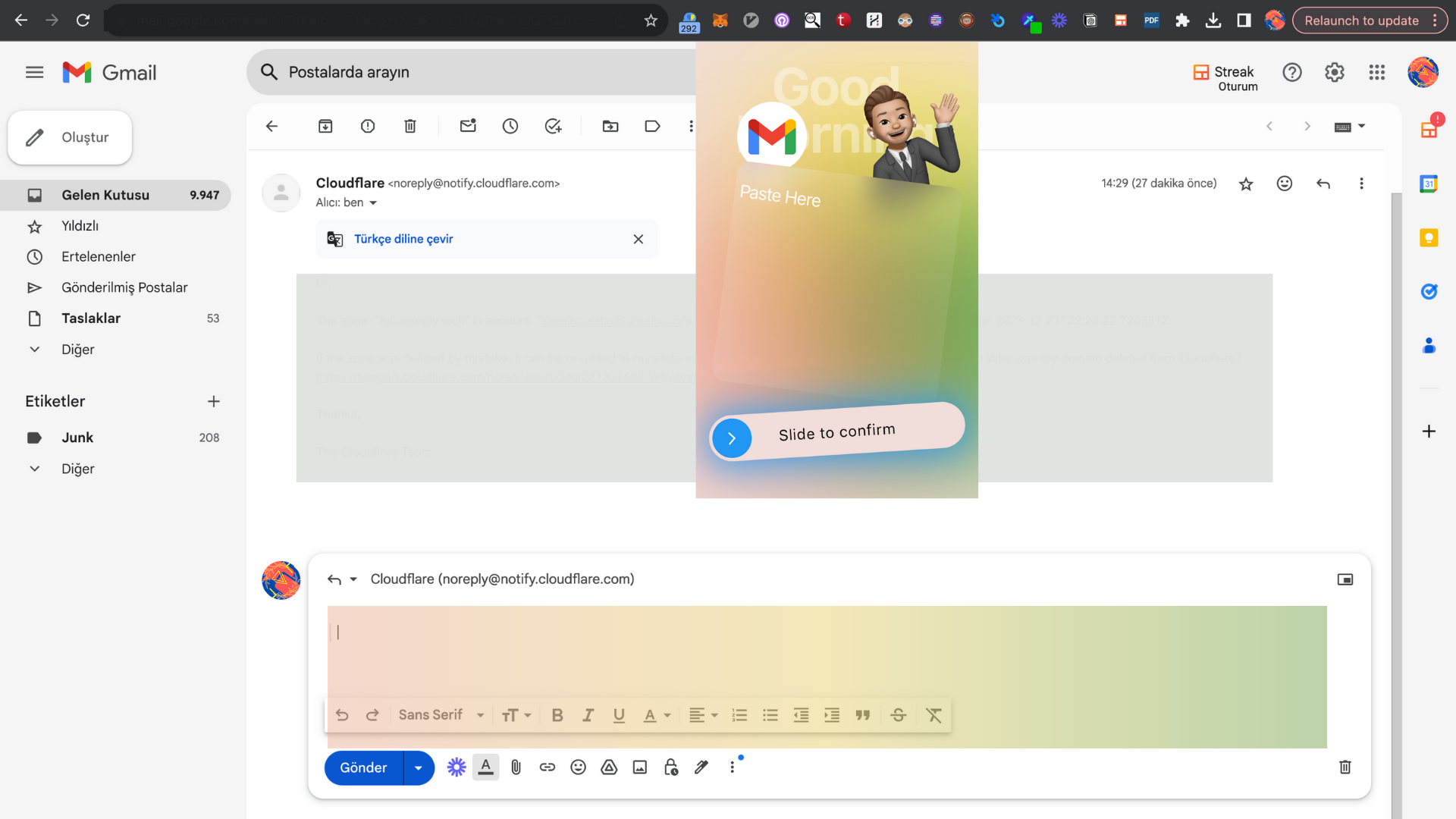Open Gelen Kutusu inbox folder
The width and height of the screenshot is (1456, 819).
105,195
